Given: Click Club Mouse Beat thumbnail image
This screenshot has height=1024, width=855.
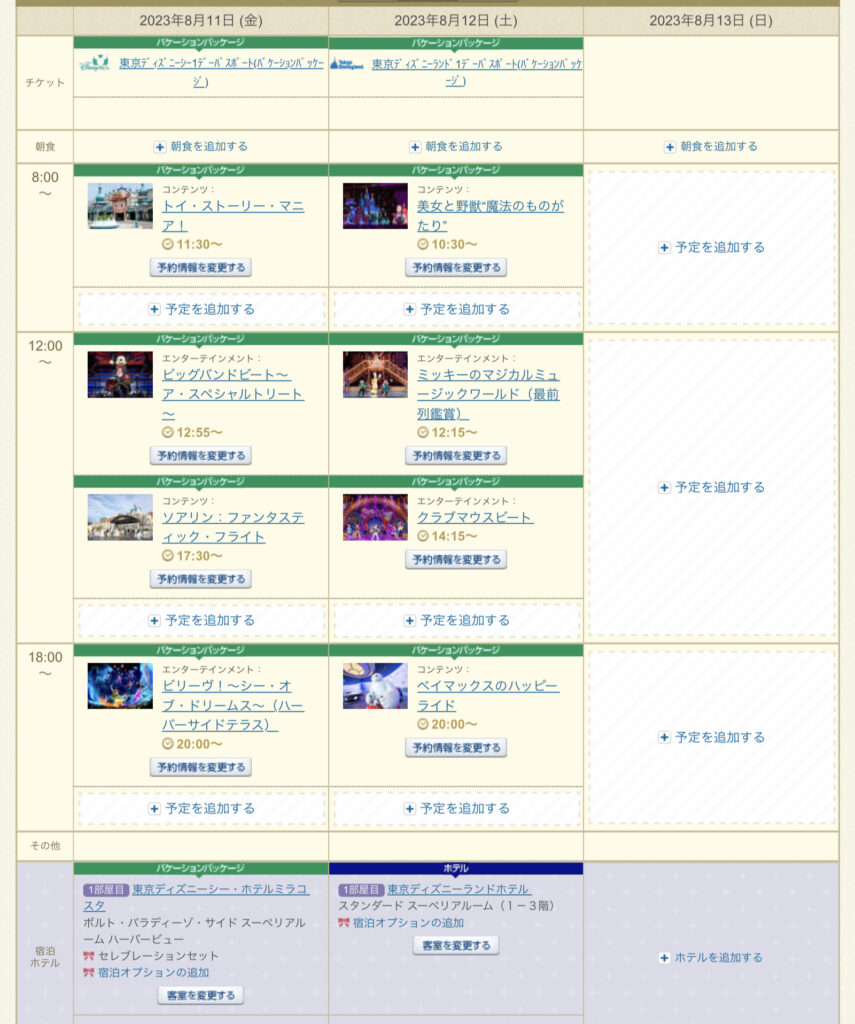Looking at the screenshot, I should click(x=375, y=517).
